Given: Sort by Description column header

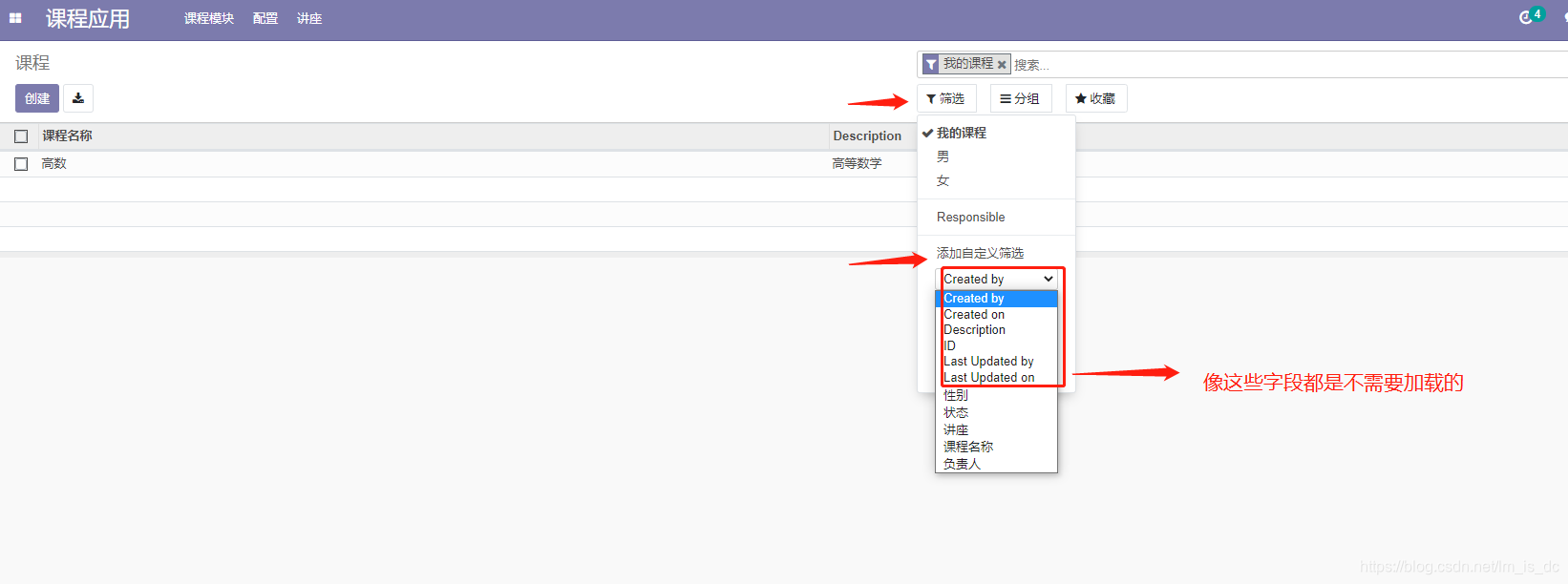Looking at the screenshot, I should [867, 136].
